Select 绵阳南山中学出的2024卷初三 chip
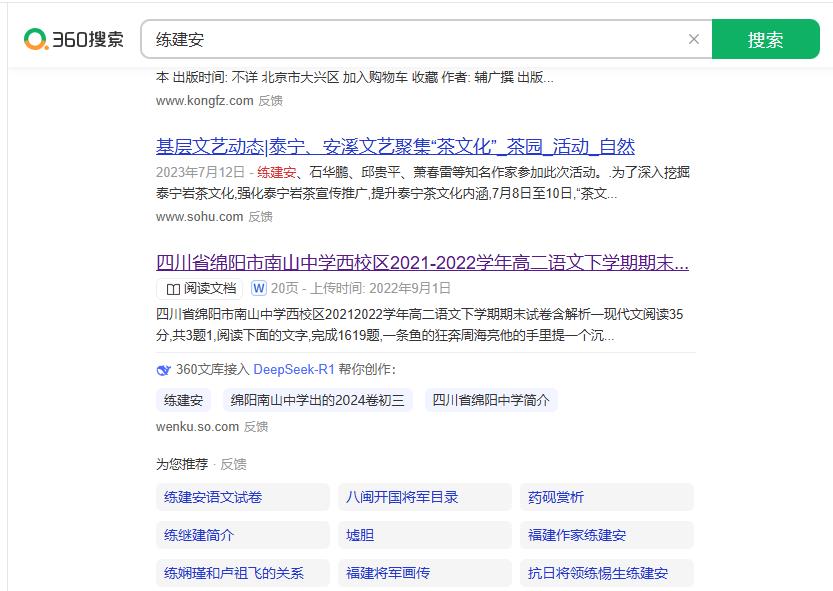Image resolution: width=833 pixels, height=591 pixels. coord(317,400)
